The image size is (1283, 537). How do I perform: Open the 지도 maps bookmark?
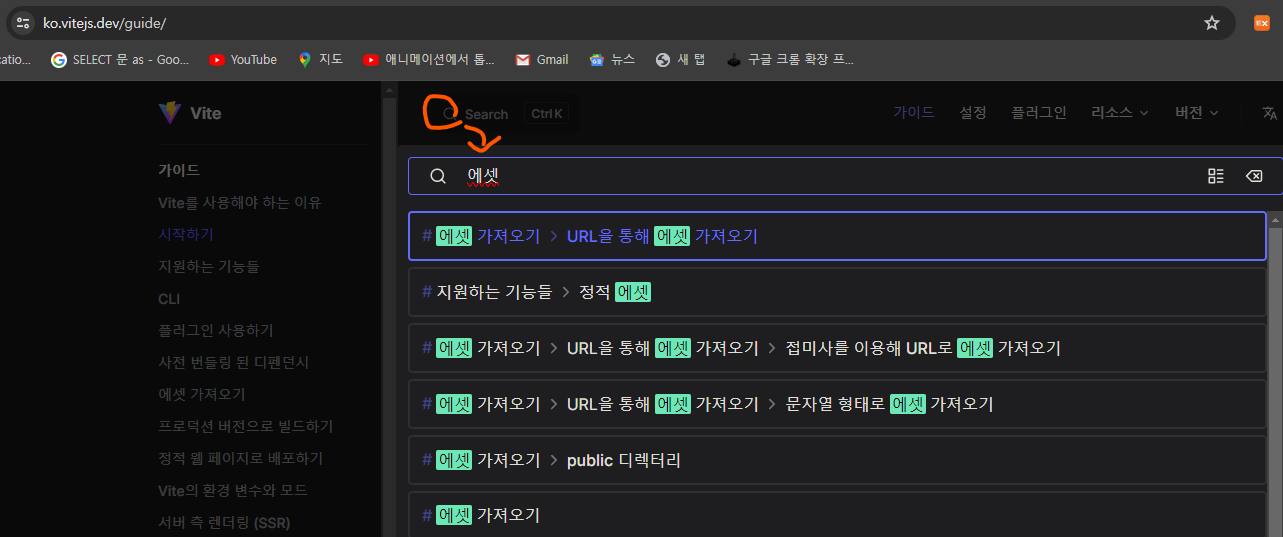point(320,60)
